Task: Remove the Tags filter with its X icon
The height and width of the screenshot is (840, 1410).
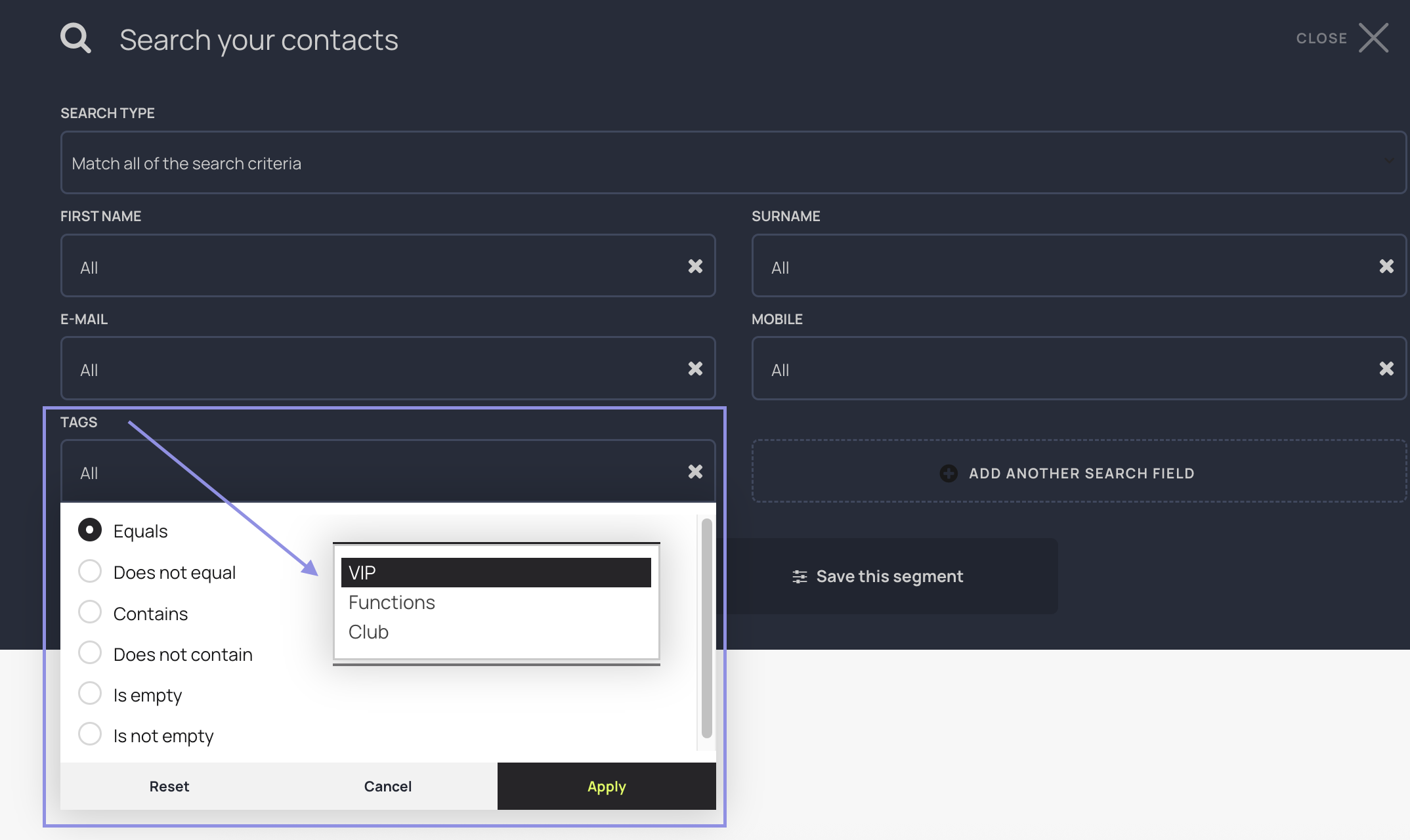Action: [695, 472]
